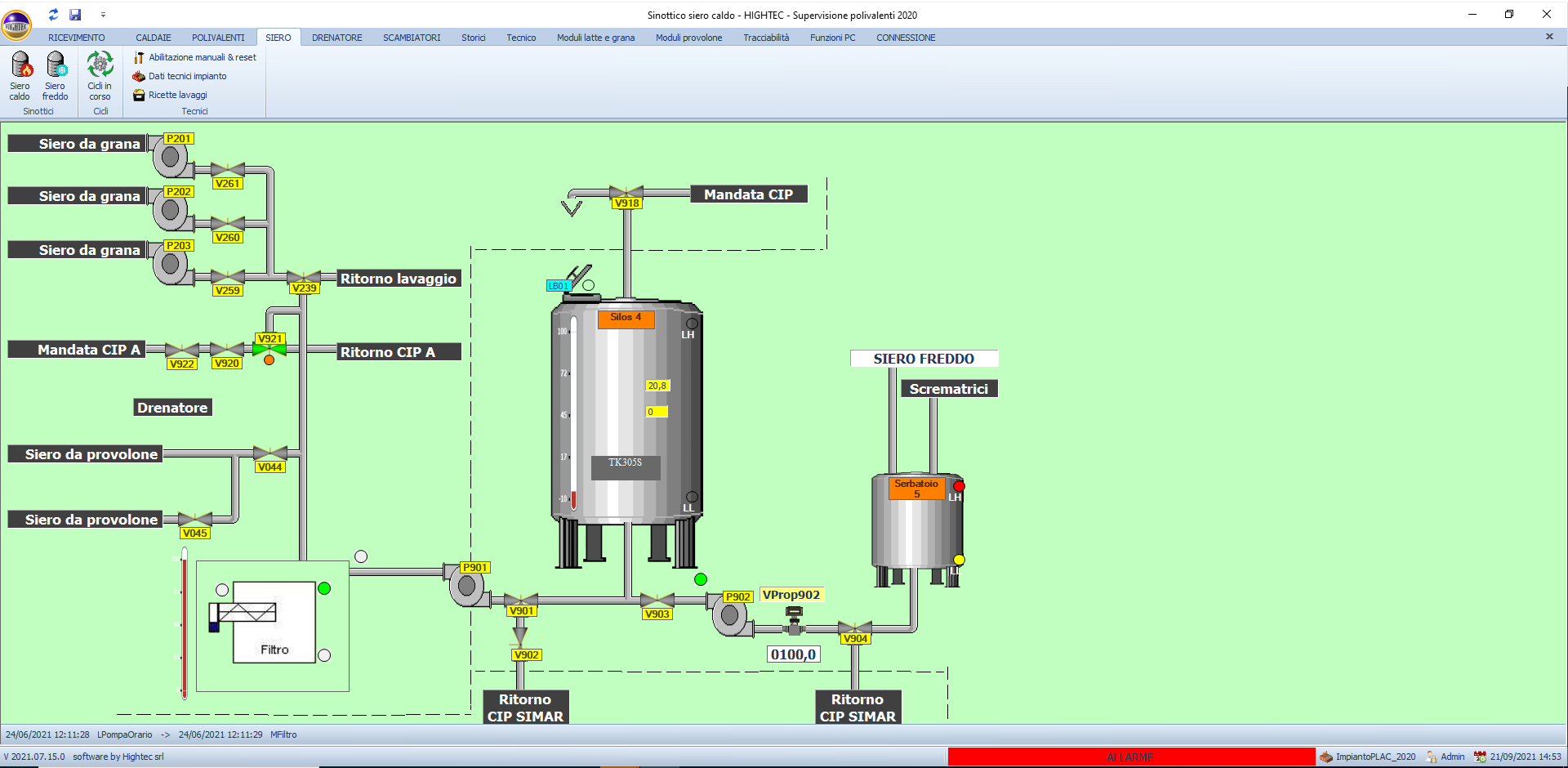This screenshot has height=768, width=1568.
Task: Click Silos 4 LH level indicator
Action: [x=692, y=324]
